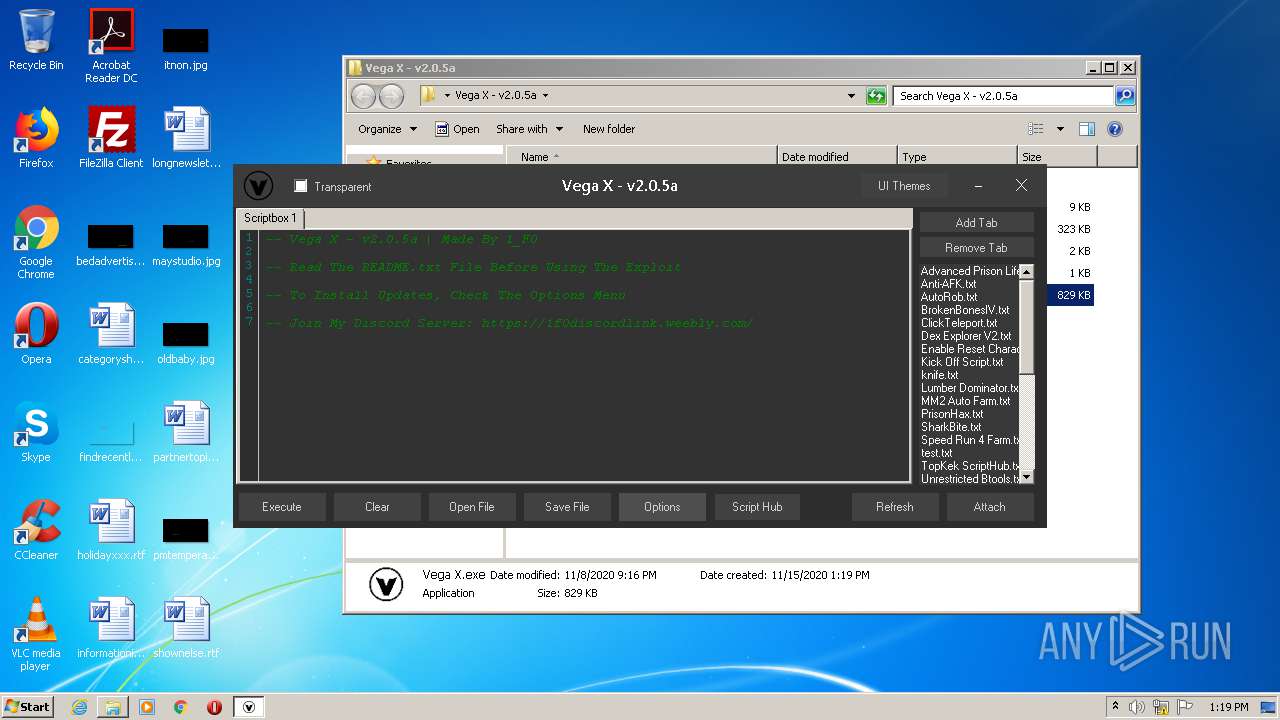The image size is (1280, 720).
Task: Select AutoRob.txt in the script list
Action: [949, 297]
